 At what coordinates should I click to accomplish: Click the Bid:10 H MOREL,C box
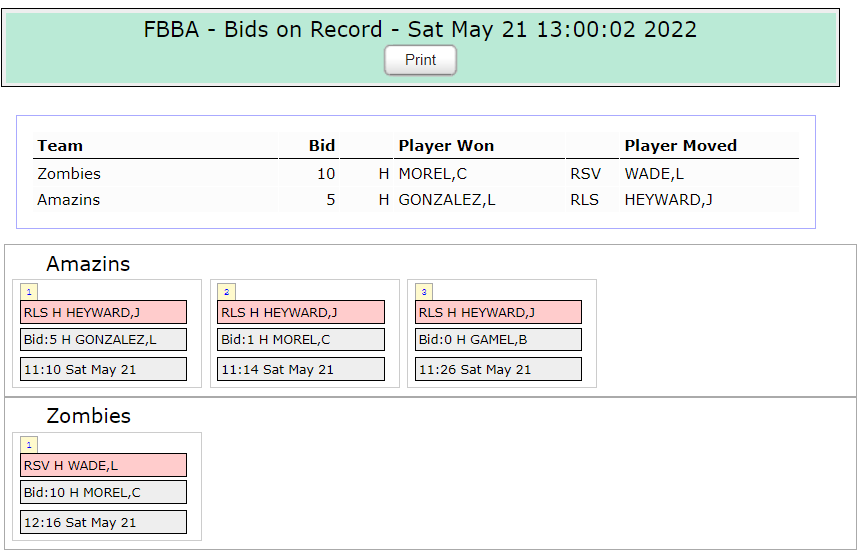(x=103, y=492)
